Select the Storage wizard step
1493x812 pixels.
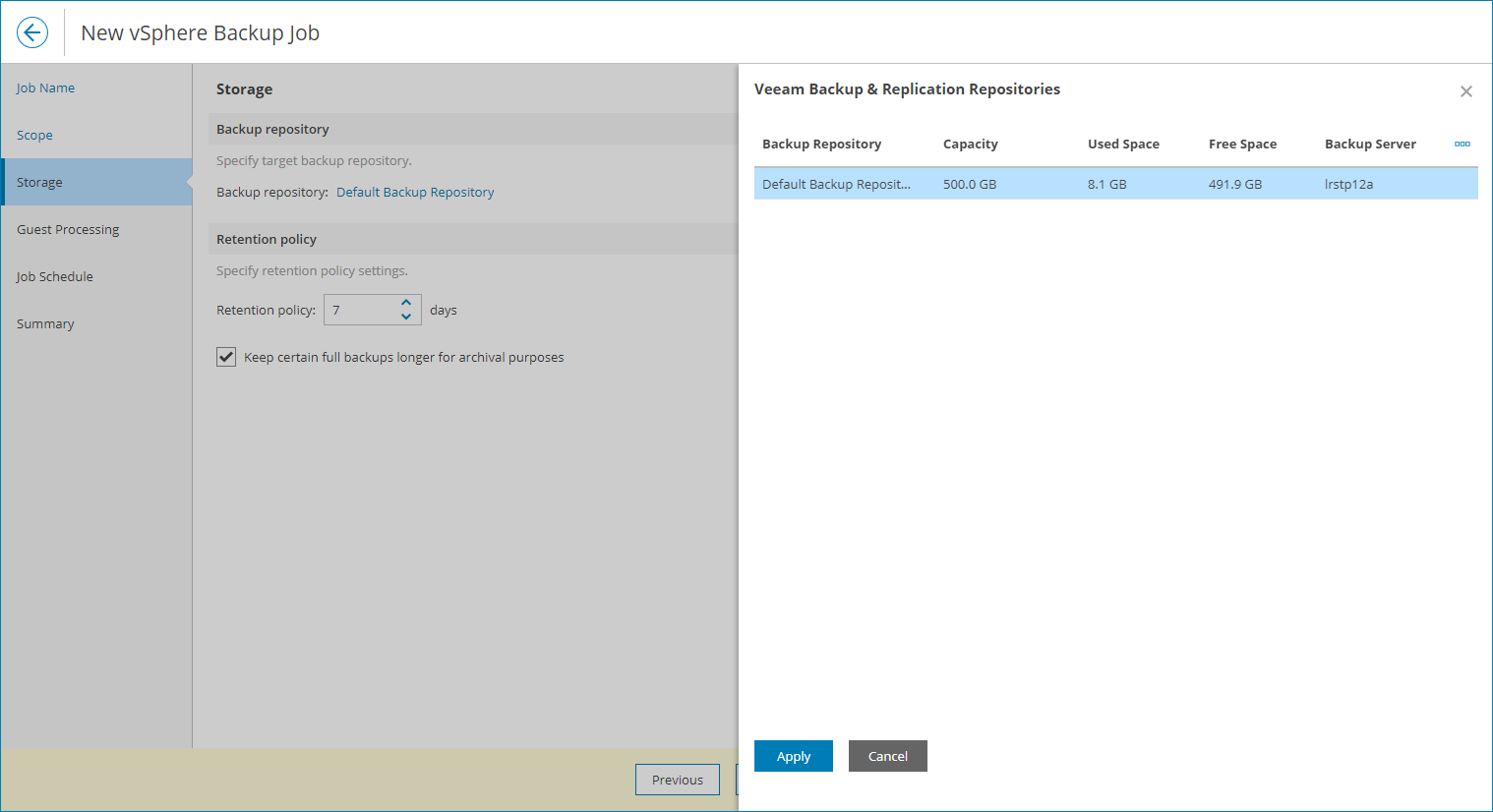96,182
